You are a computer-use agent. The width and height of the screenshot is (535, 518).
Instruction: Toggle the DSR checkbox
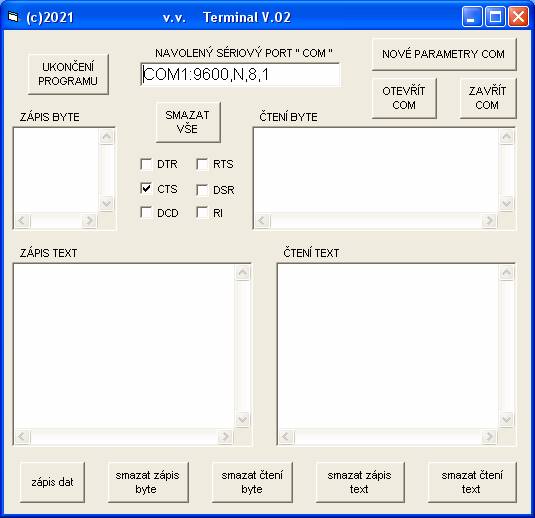tap(202, 190)
